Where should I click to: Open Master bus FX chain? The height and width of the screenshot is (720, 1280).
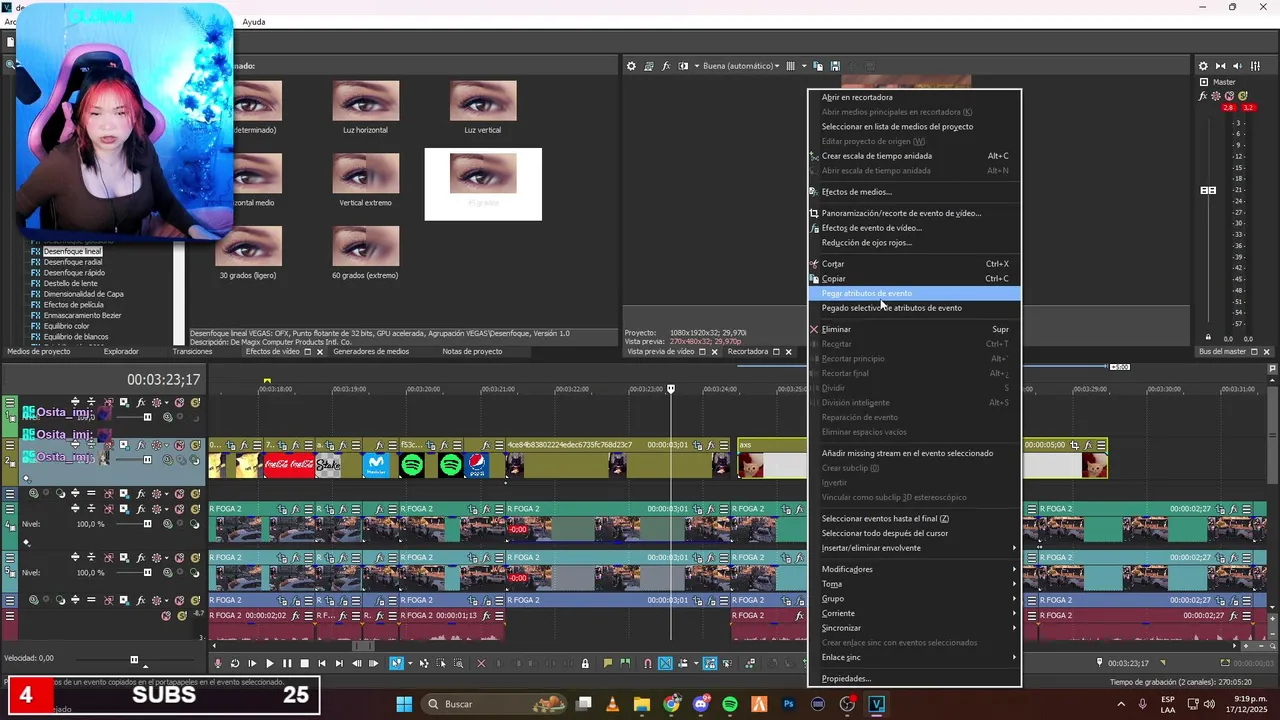1203,96
